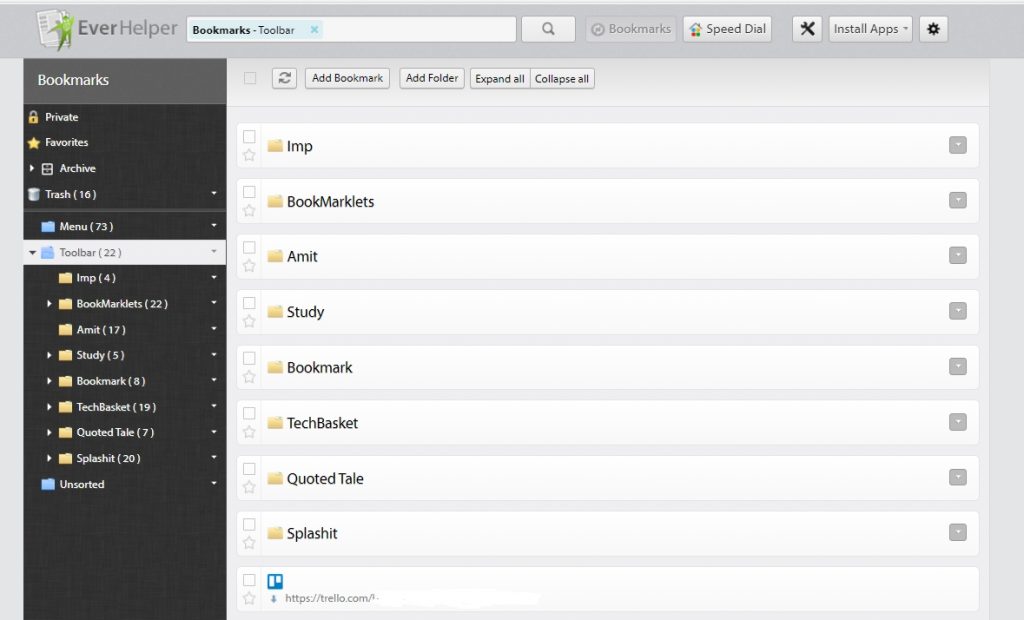Remove the Bookmarks - Toolbar search tag
This screenshot has height=620, width=1024.
pyautogui.click(x=314, y=30)
